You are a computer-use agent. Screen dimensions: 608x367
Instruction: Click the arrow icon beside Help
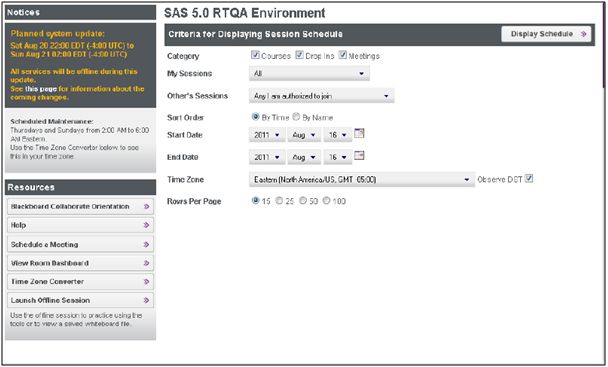(x=147, y=225)
